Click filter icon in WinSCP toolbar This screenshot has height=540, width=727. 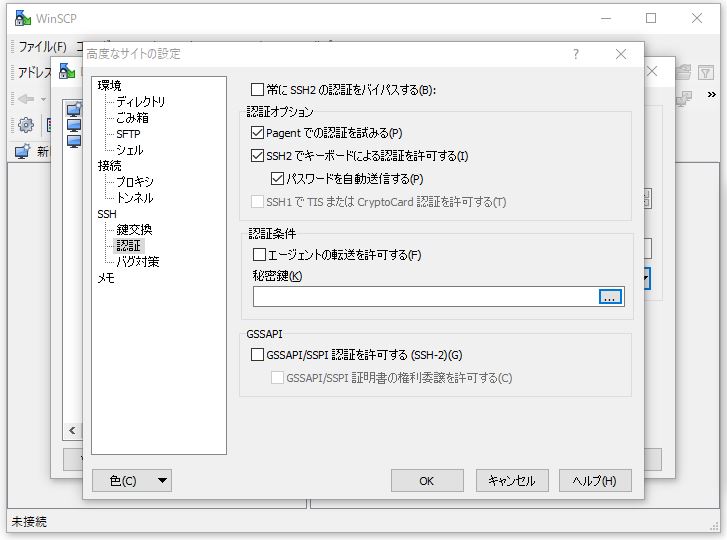point(706,72)
